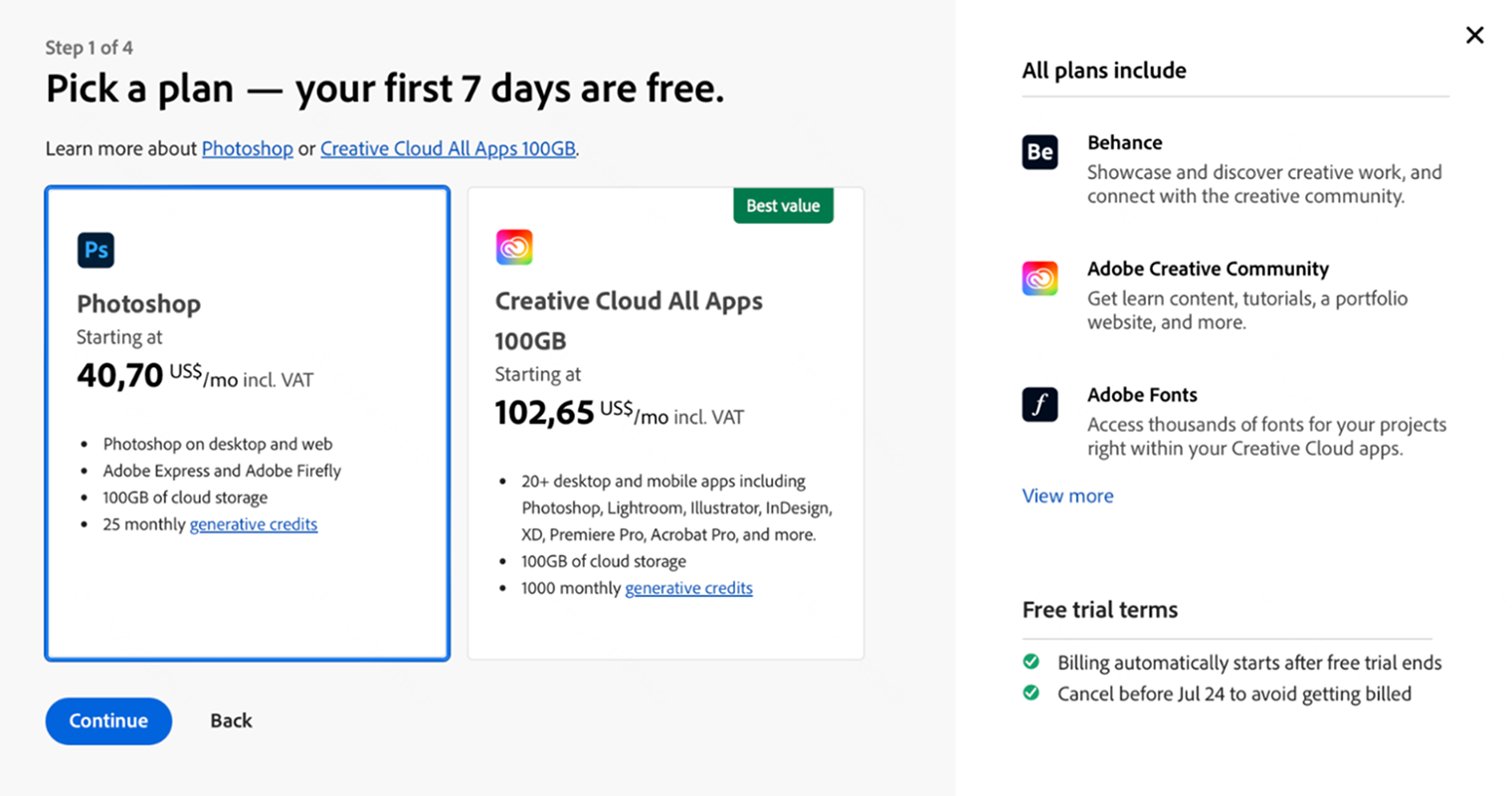Click the Adobe Fonts heading
The height and width of the screenshot is (796, 1512).
[1142, 395]
